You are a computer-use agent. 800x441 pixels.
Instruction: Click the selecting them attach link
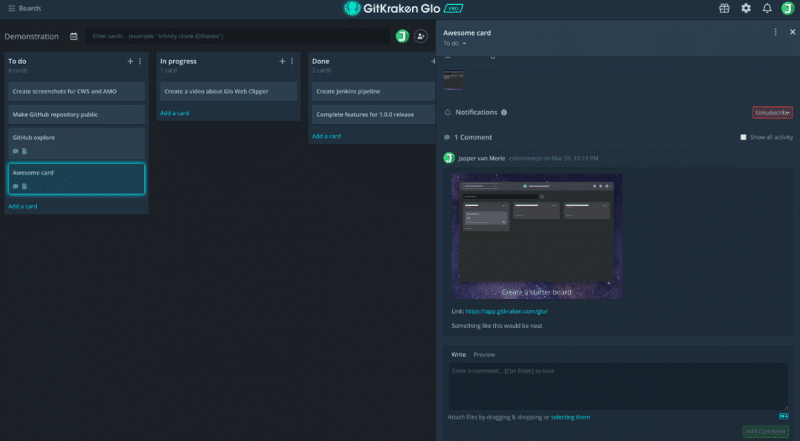click(570, 417)
